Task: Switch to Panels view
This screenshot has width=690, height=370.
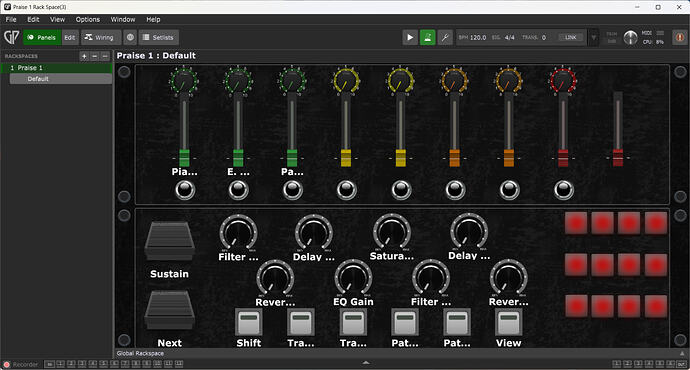Action: [x=42, y=37]
